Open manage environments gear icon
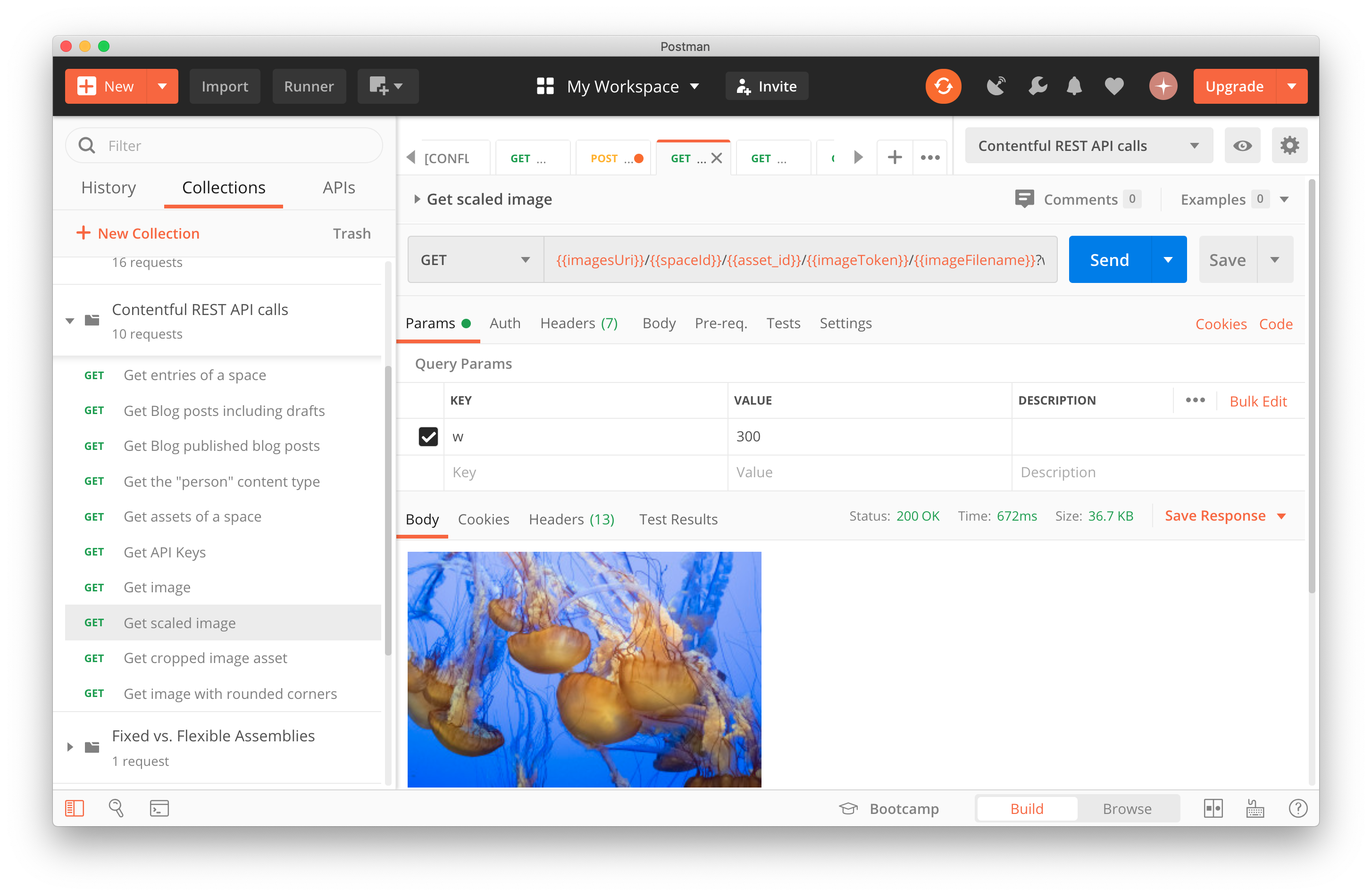Image resolution: width=1372 pixels, height=896 pixels. [1289, 146]
